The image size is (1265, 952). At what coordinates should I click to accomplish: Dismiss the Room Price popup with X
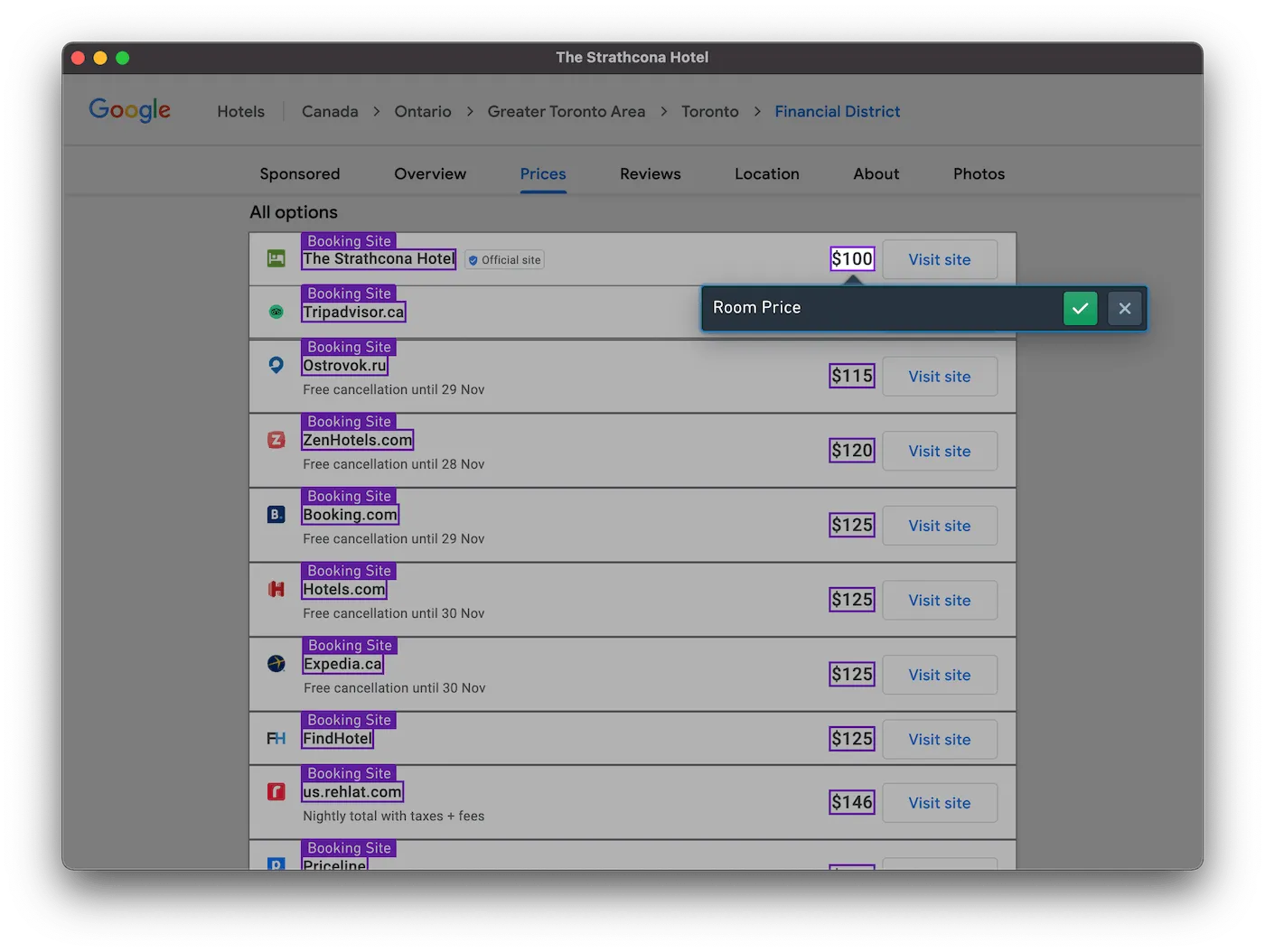tap(1125, 308)
